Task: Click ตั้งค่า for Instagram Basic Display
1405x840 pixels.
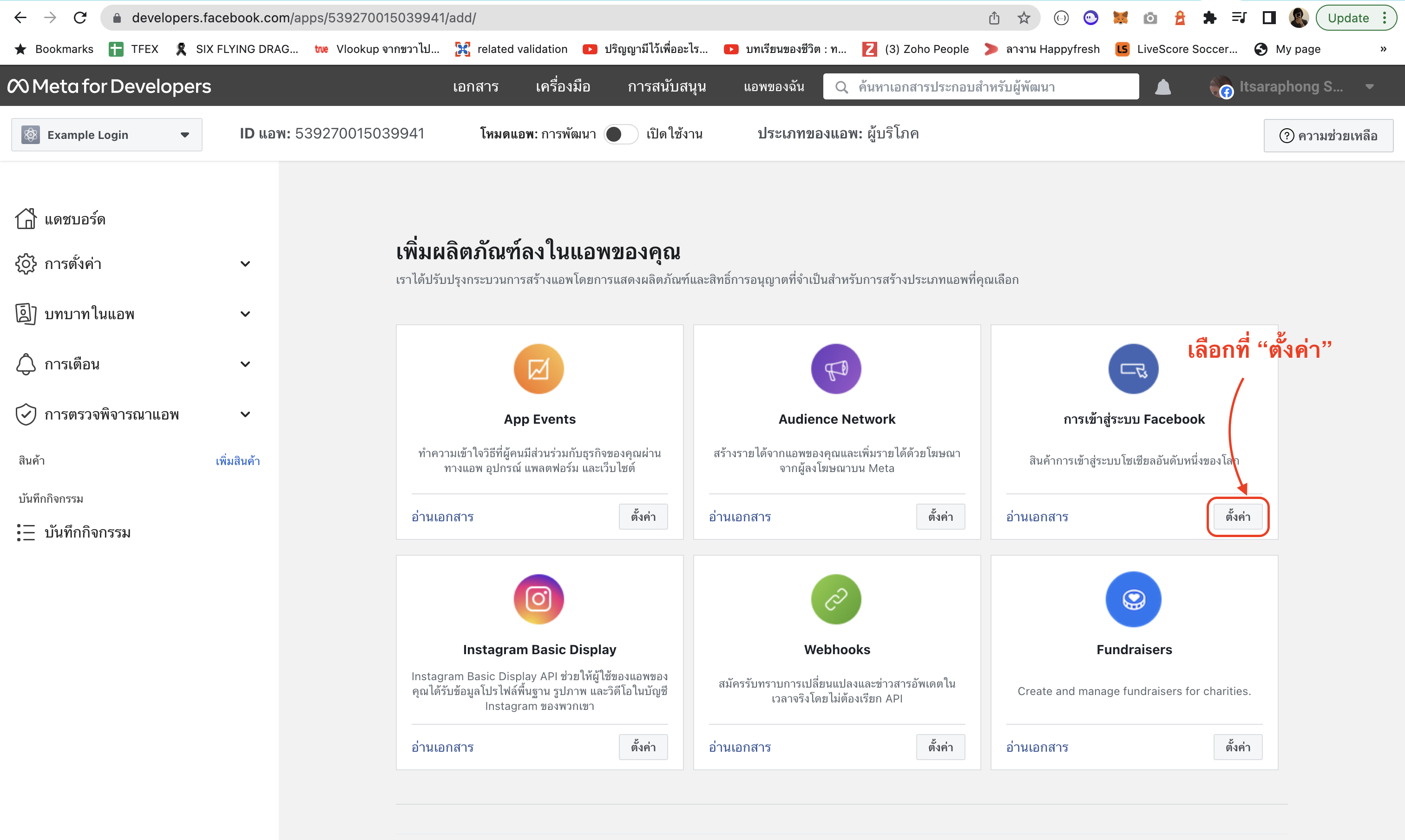Action: pyautogui.click(x=643, y=747)
